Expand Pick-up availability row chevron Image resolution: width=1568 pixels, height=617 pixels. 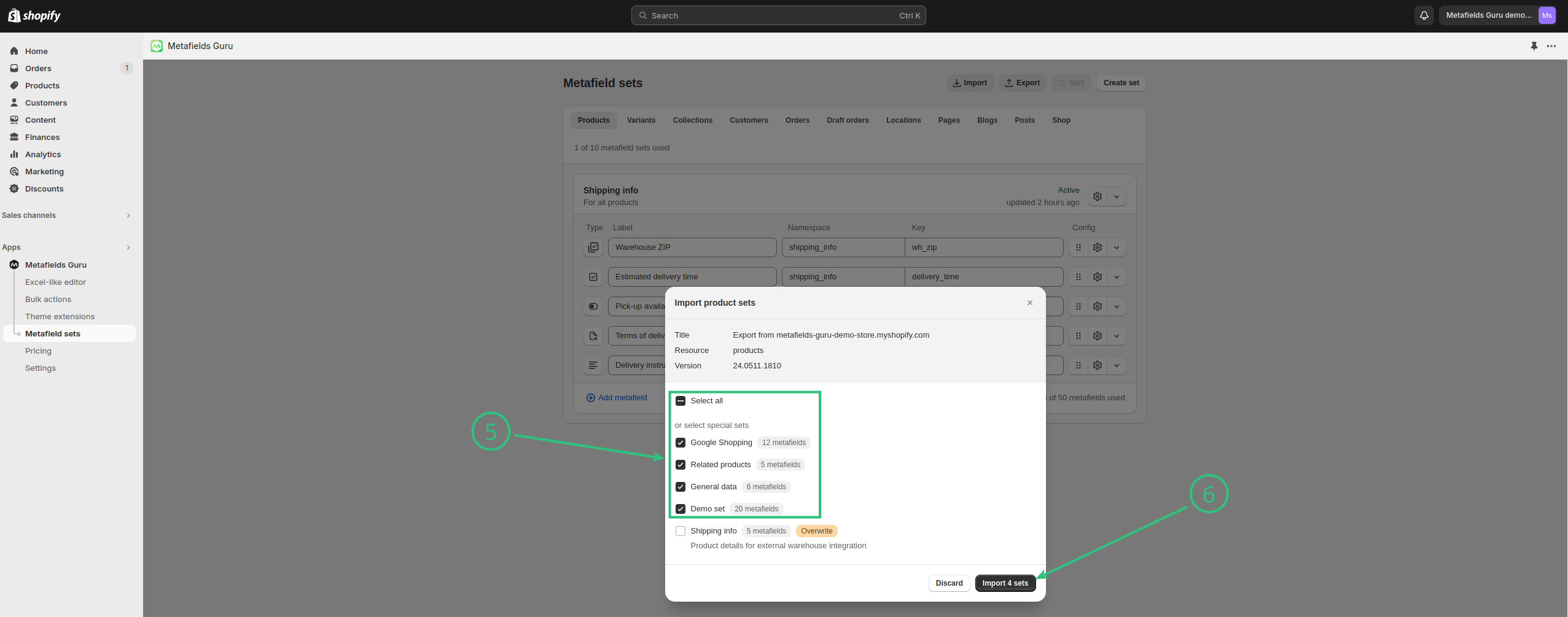coord(1116,306)
